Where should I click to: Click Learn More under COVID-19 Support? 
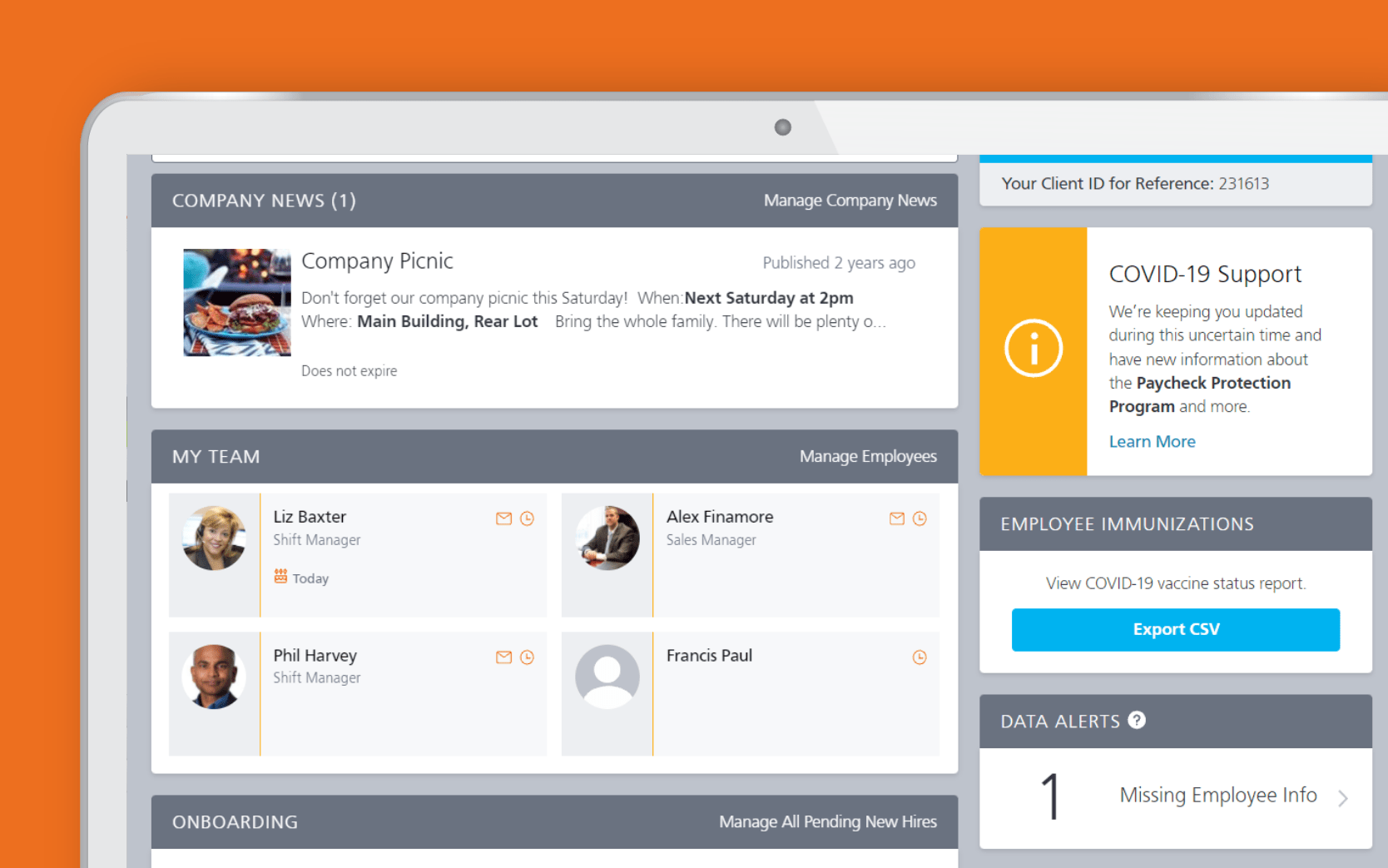coord(1152,442)
